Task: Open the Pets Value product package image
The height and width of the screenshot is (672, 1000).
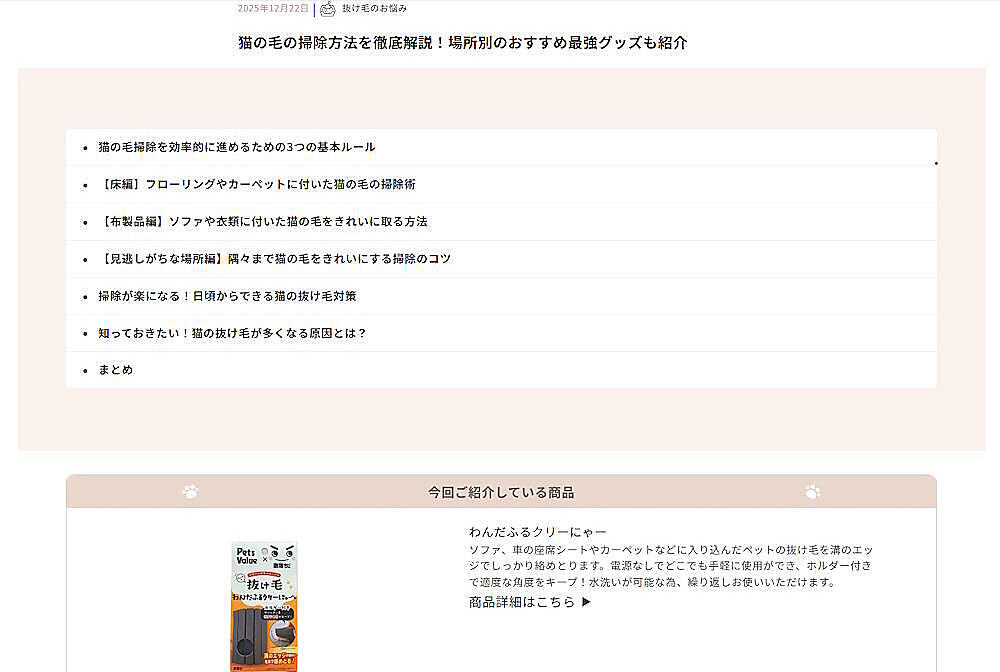Action: 264,606
